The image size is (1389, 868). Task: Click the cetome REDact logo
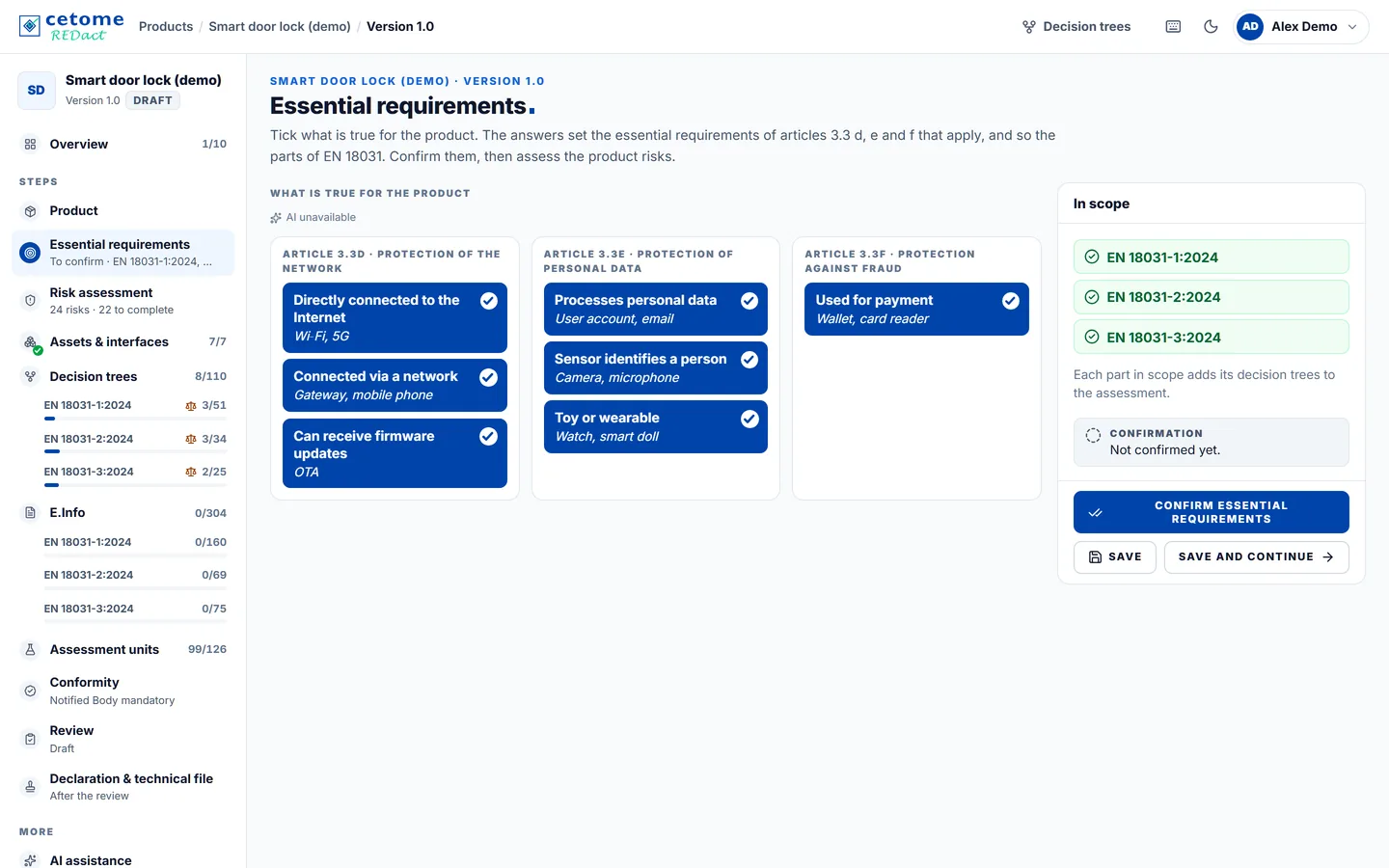(x=71, y=26)
